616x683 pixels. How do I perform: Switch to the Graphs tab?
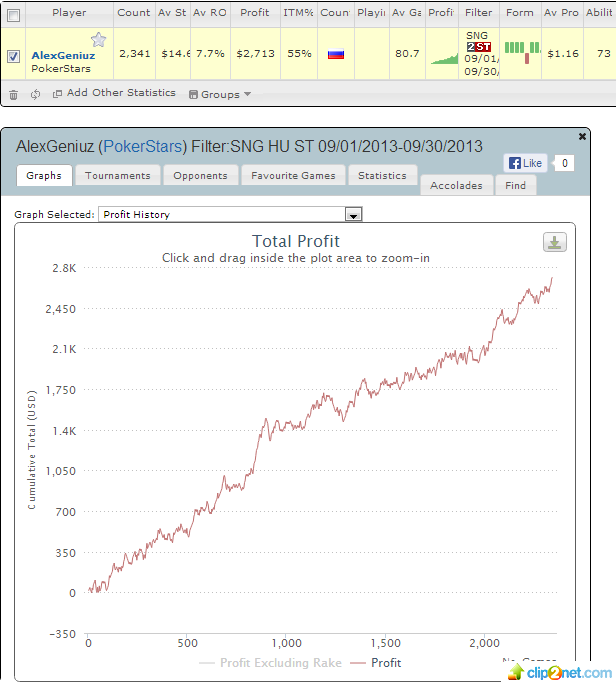point(44,175)
